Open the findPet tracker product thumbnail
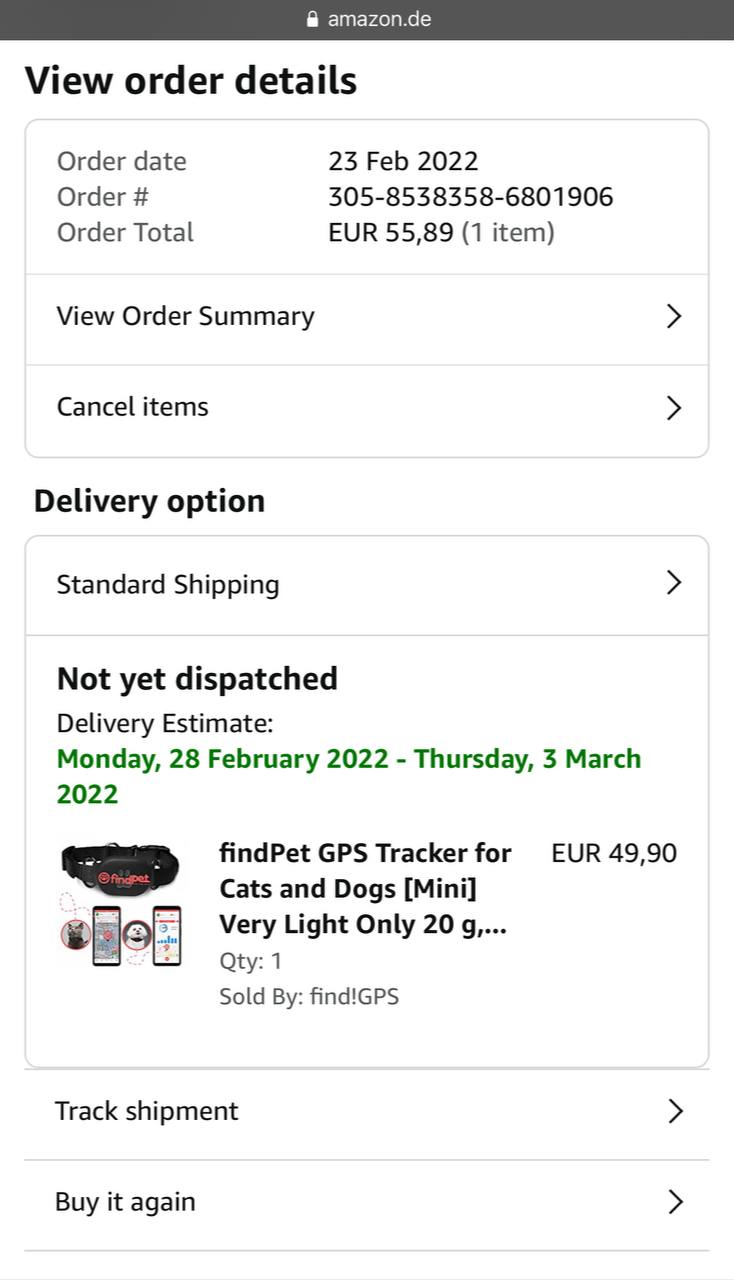This screenshot has width=734, height=1280. click(x=121, y=905)
